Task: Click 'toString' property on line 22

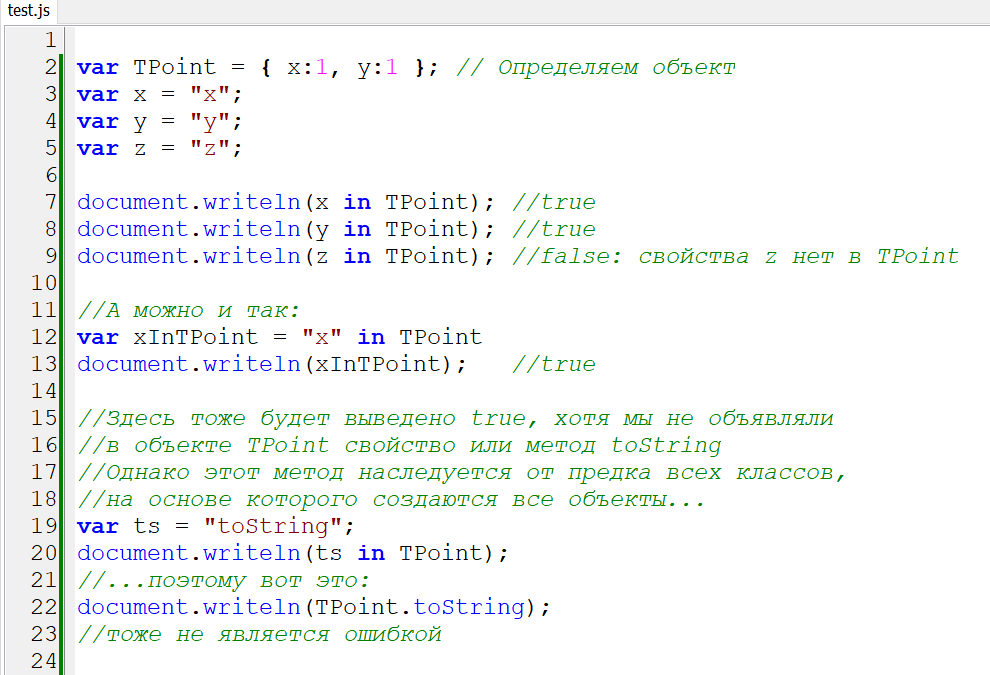Action: click(x=469, y=607)
